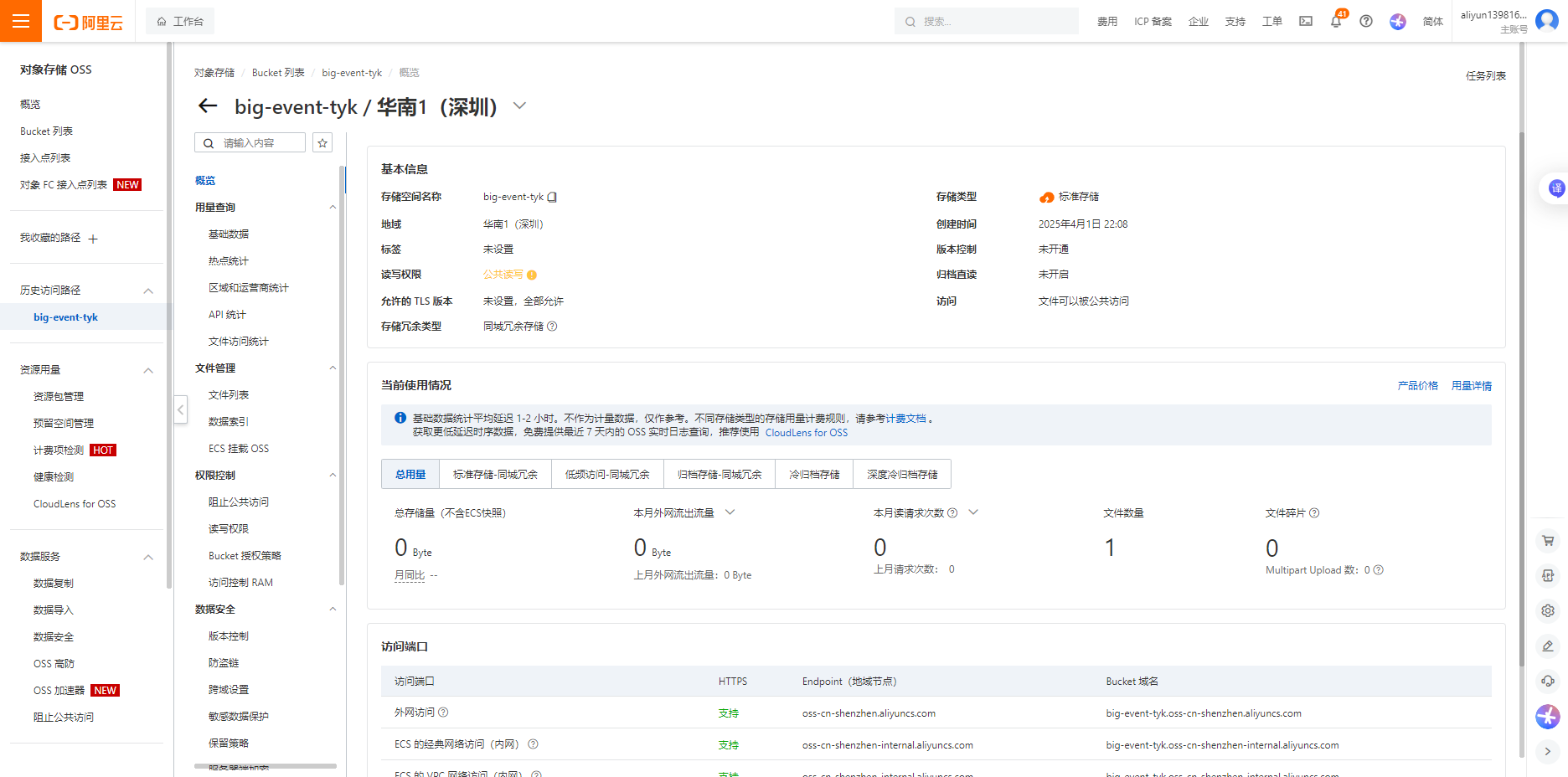Open 计费文档 link in notice

[x=906, y=419]
